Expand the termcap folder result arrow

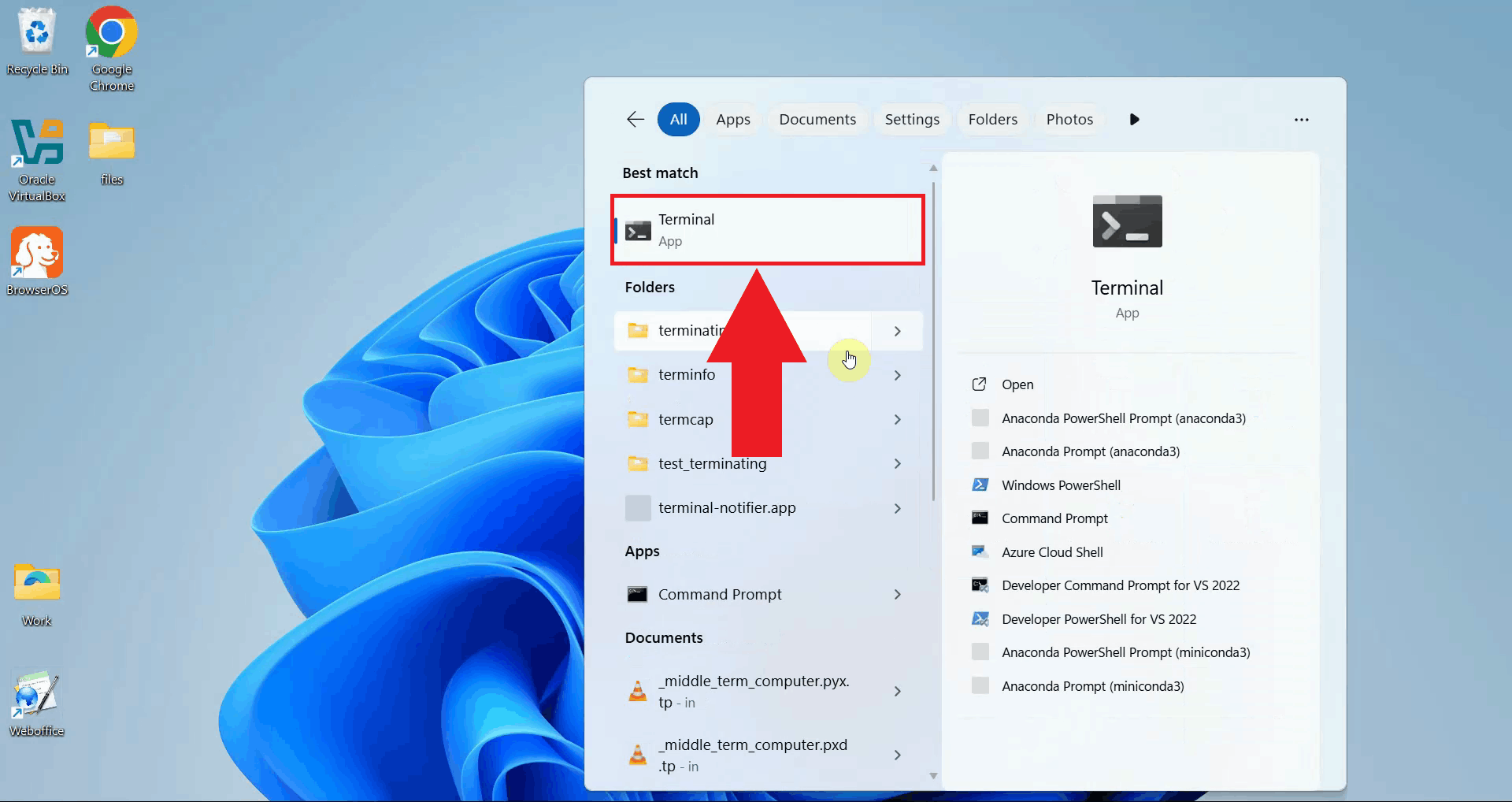coord(897,419)
